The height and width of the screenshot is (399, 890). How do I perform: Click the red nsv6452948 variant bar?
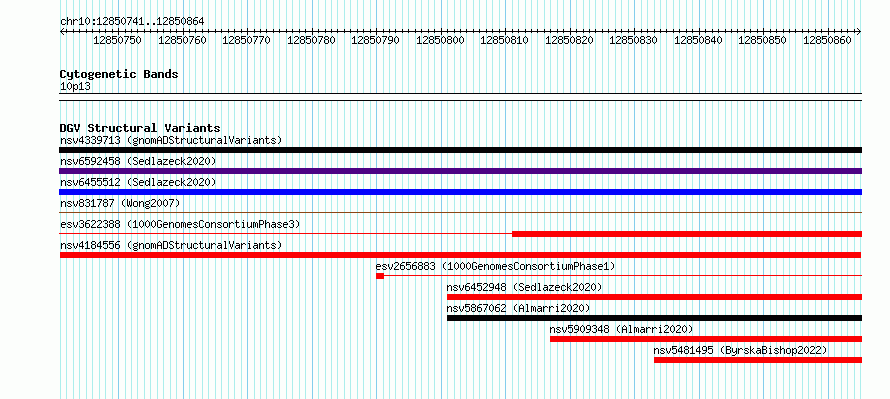tap(654, 297)
